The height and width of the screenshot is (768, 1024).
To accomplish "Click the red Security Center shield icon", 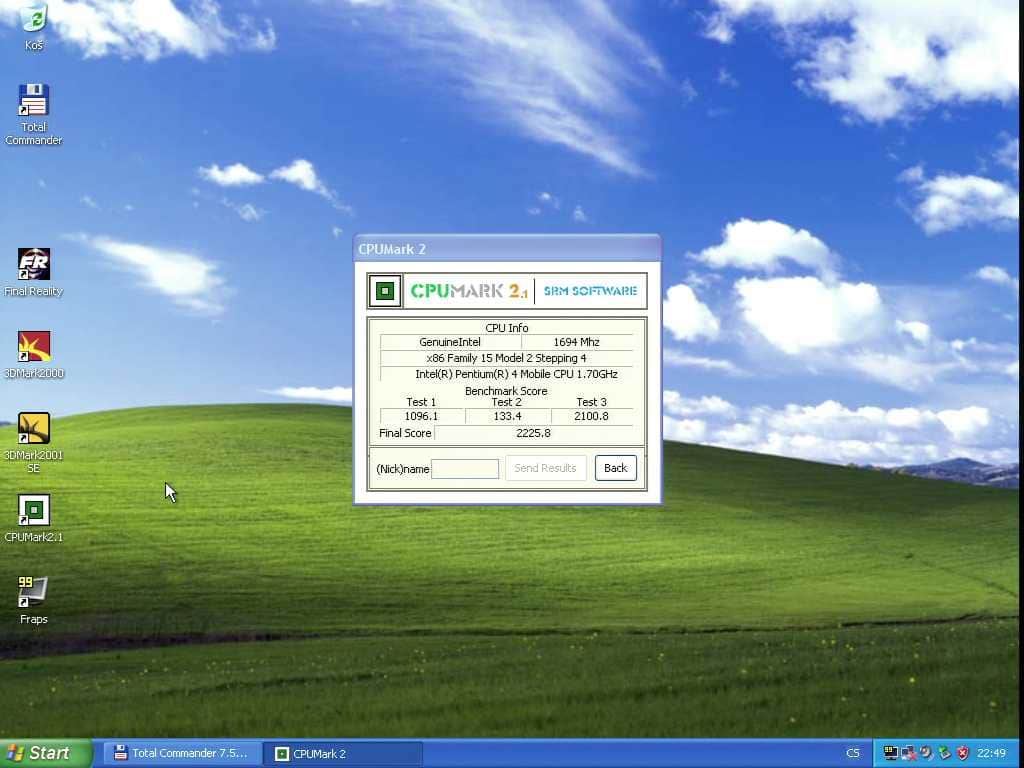I will [x=963, y=753].
